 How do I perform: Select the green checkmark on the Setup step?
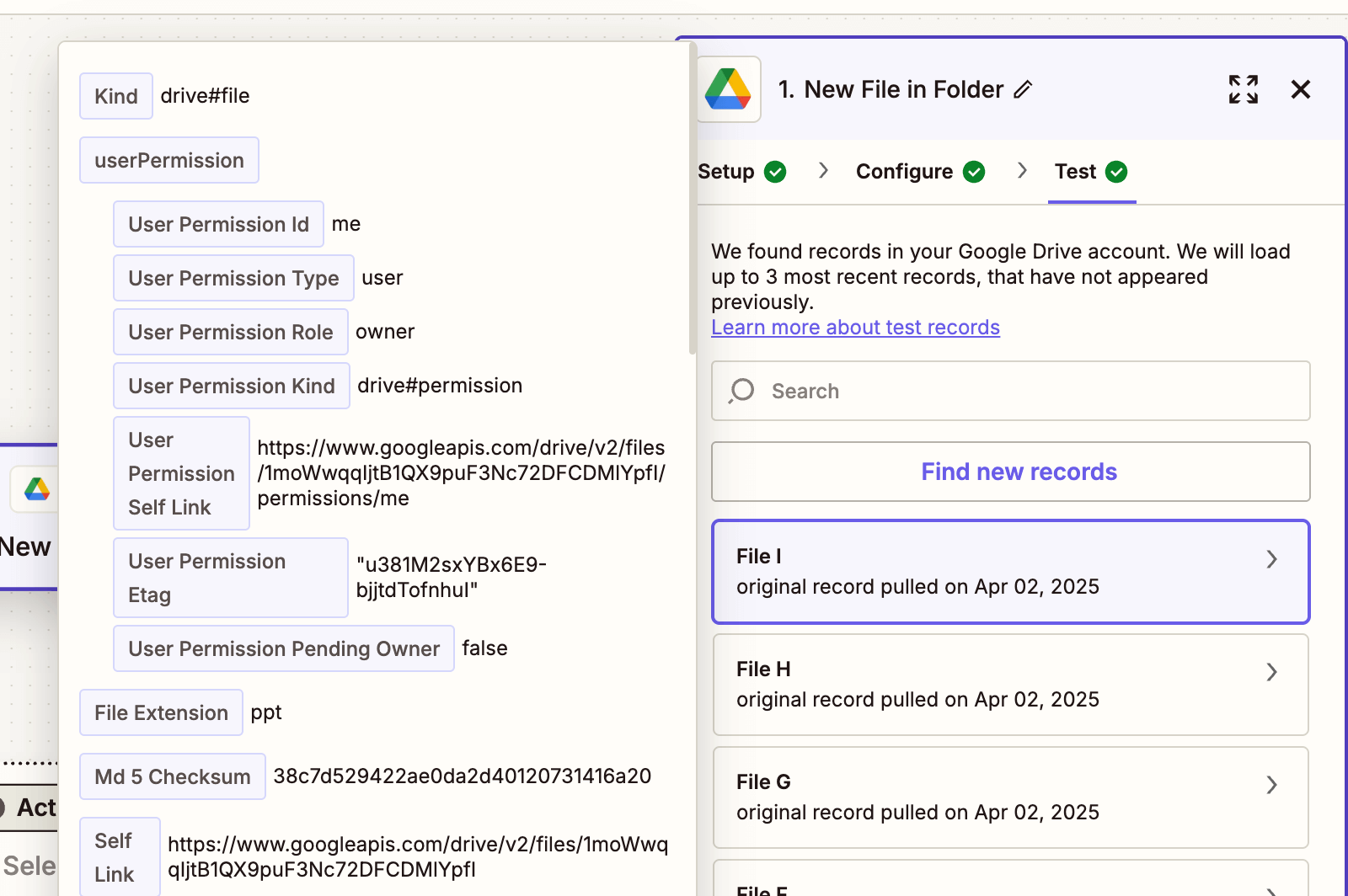click(776, 171)
